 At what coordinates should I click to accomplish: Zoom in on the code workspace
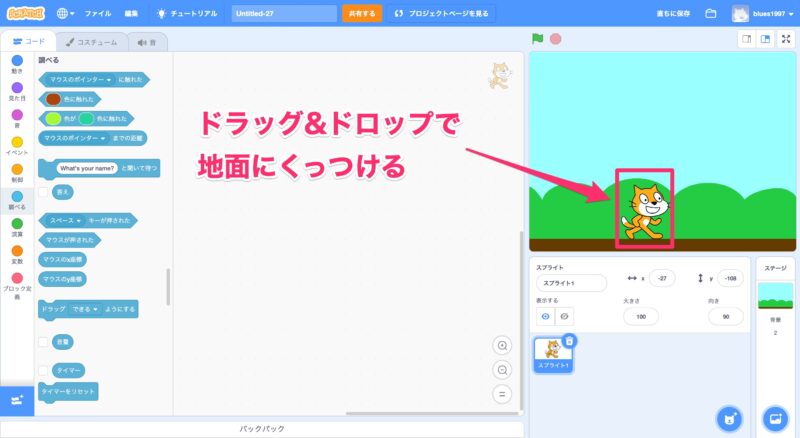(503, 345)
